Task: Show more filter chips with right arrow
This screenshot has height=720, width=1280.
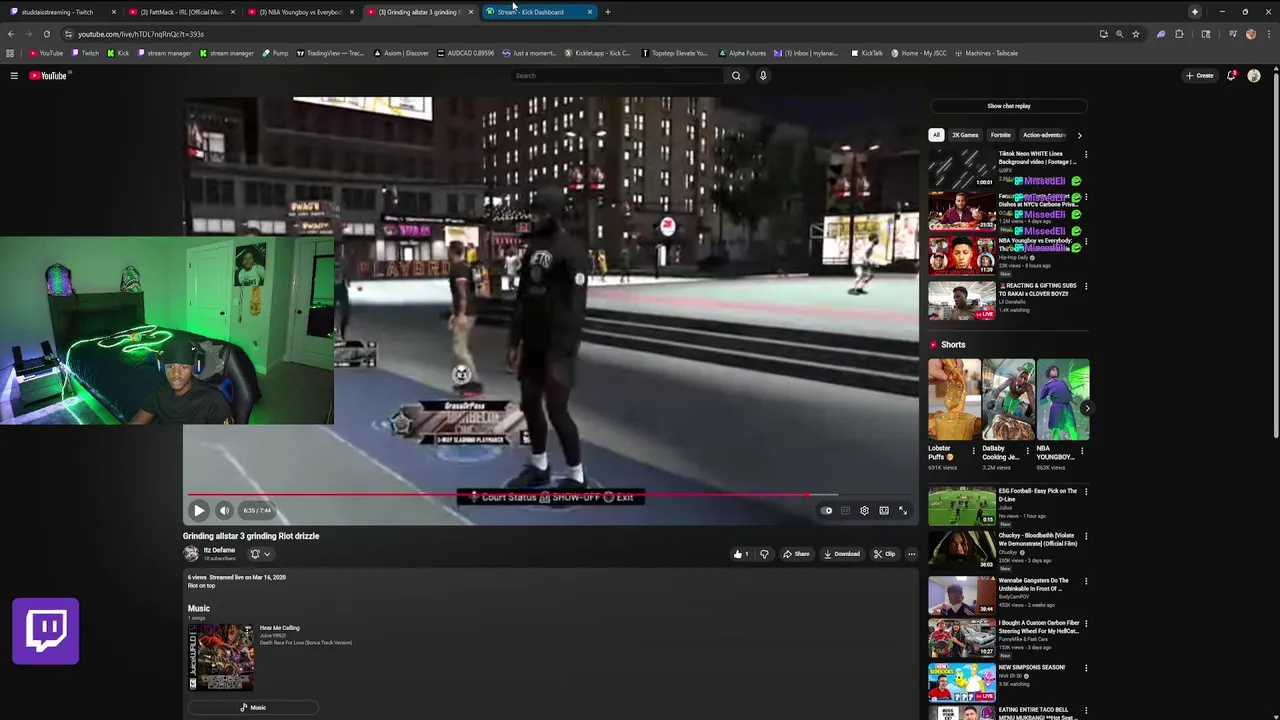Action: coord(1079,135)
